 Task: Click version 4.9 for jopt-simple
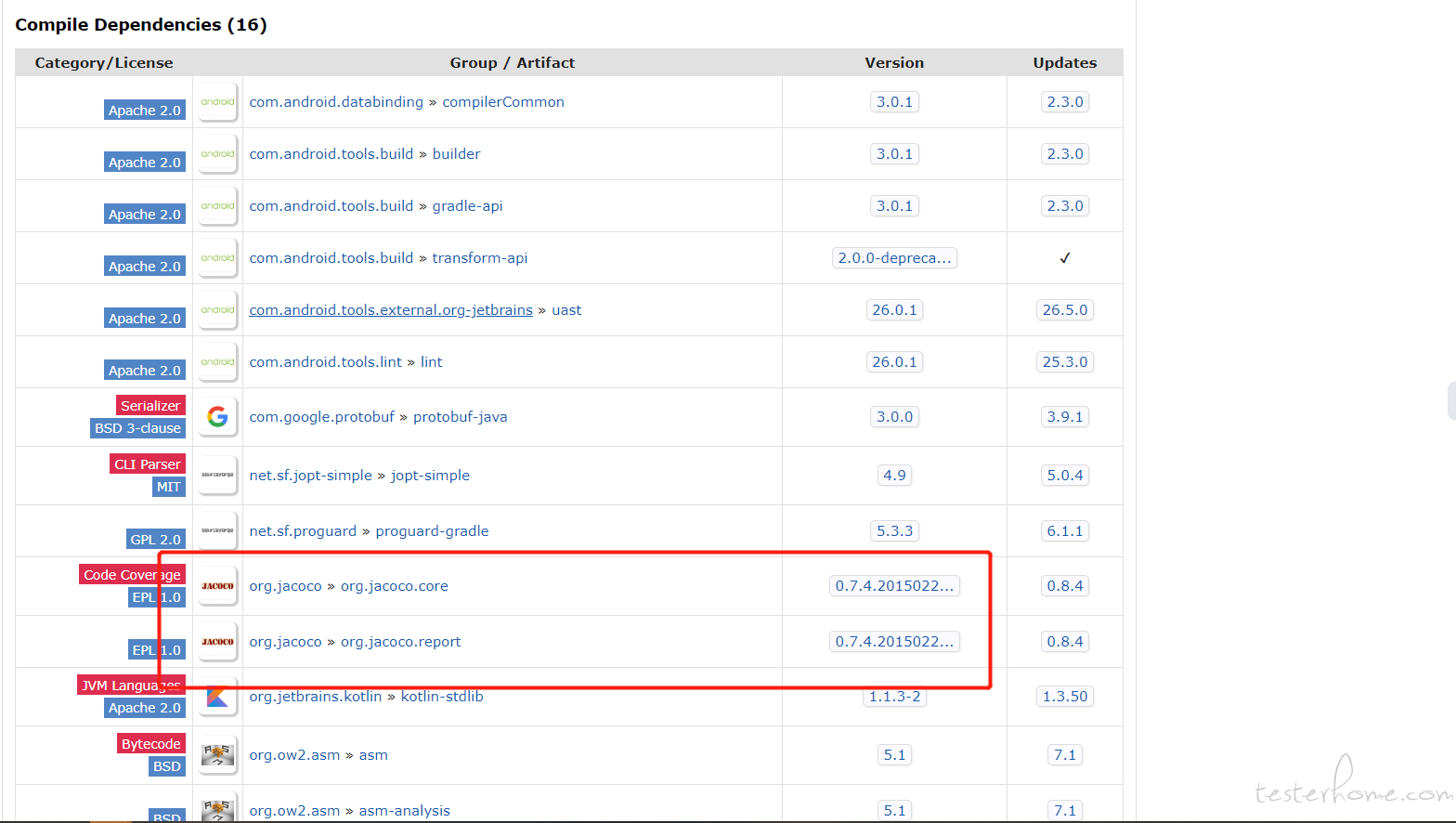tap(894, 476)
